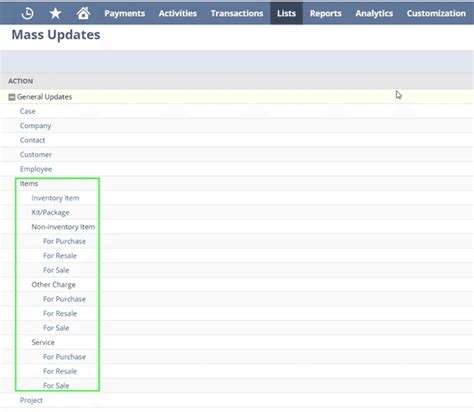Go to the Home house icon
Screen dimensions: 474x412
[x=83, y=13]
